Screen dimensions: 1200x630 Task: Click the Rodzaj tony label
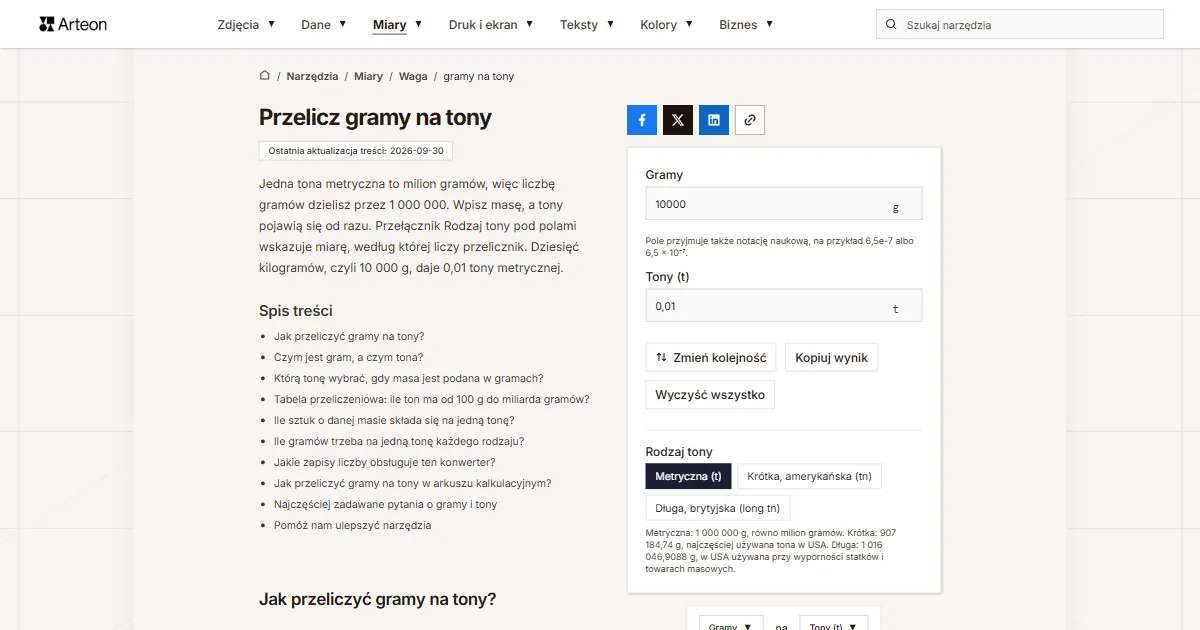tap(679, 452)
